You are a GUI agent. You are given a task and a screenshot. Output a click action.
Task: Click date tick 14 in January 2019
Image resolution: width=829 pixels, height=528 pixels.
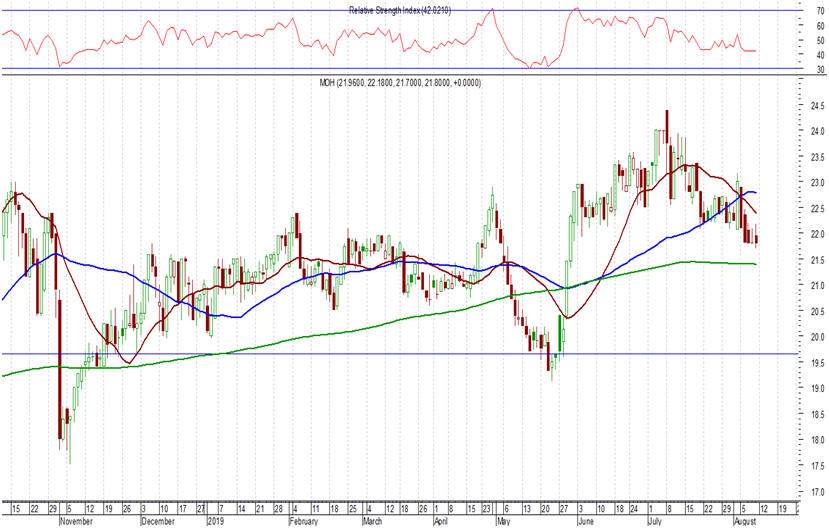tap(241, 509)
